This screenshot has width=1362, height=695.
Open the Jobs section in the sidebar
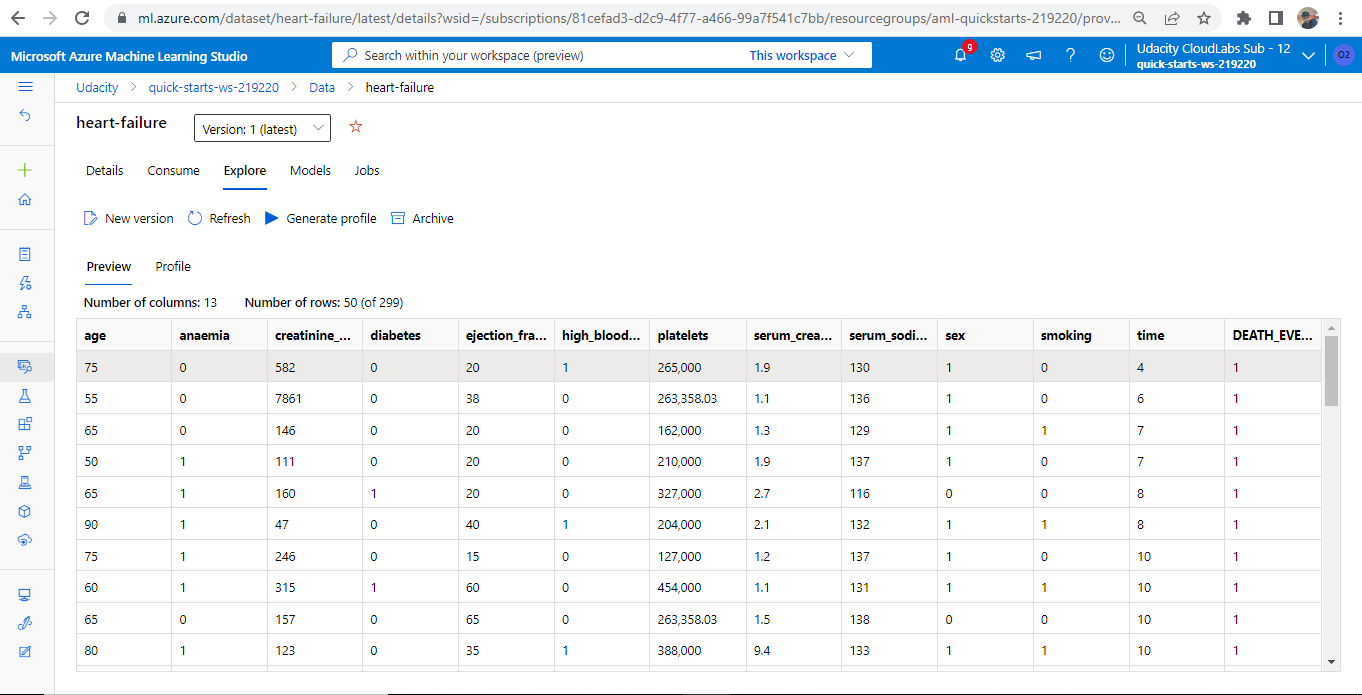coord(27,395)
